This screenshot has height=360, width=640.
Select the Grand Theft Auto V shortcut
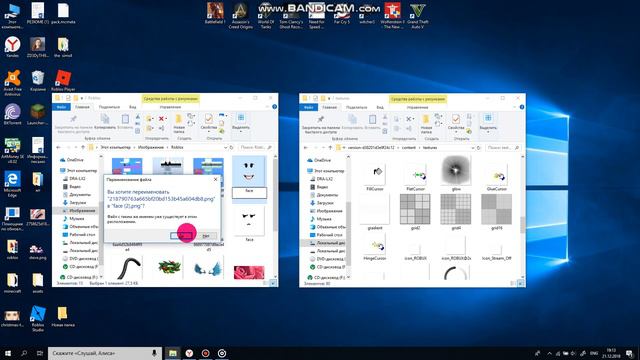(418, 16)
